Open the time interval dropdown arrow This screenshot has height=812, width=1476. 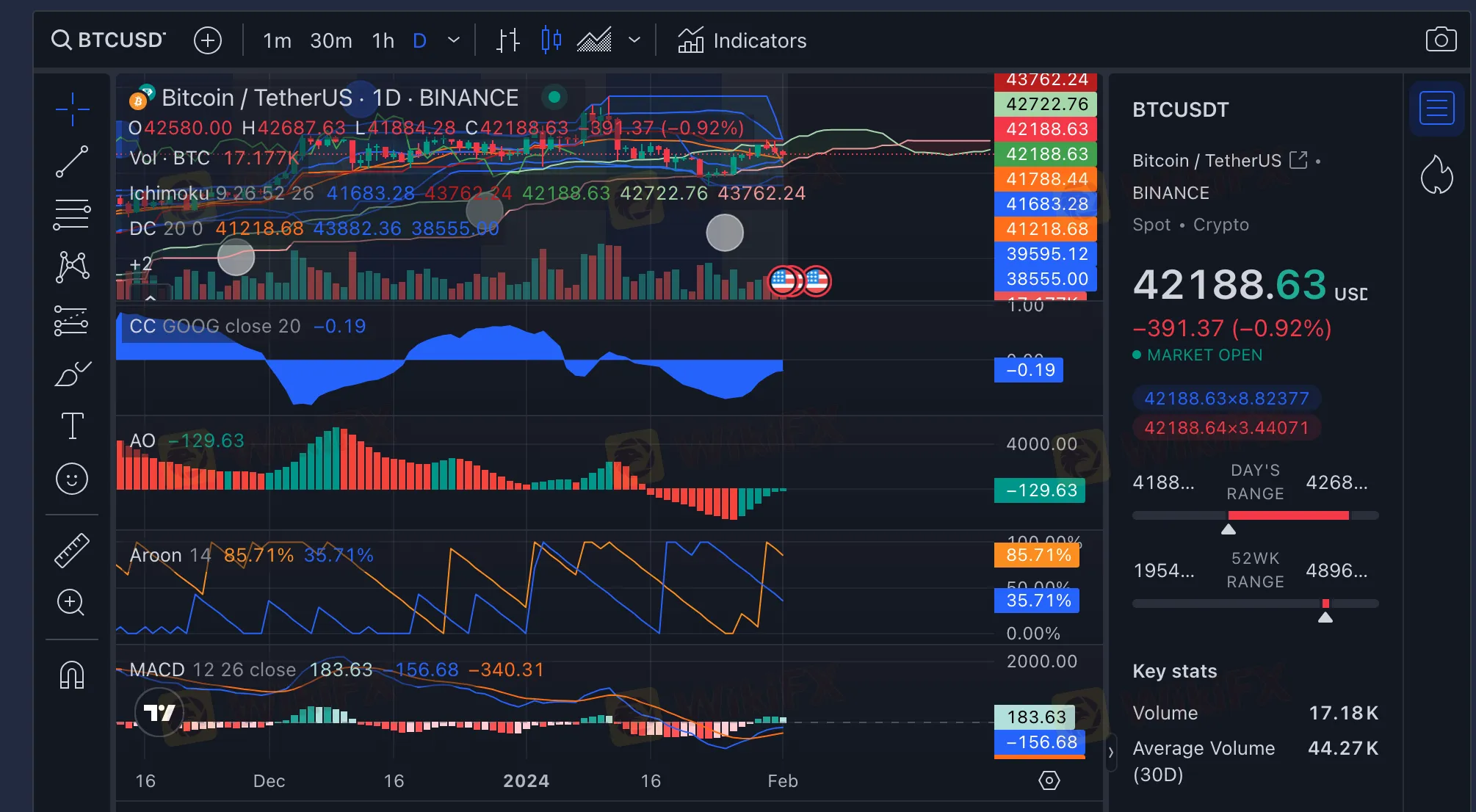pos(454,40)
